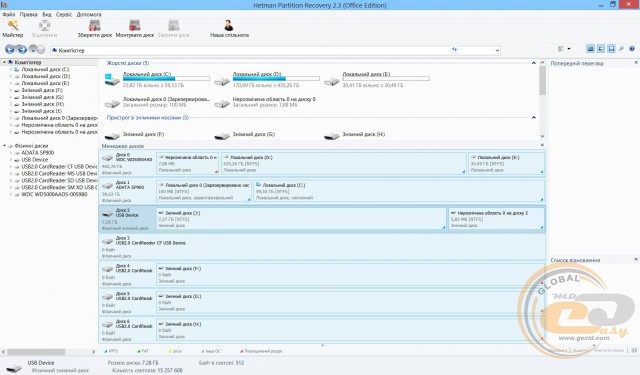The height and width of the screenshot is (375, 640).
Task: Toggle the preview pane toolbar icon
Action: [590, 49]
